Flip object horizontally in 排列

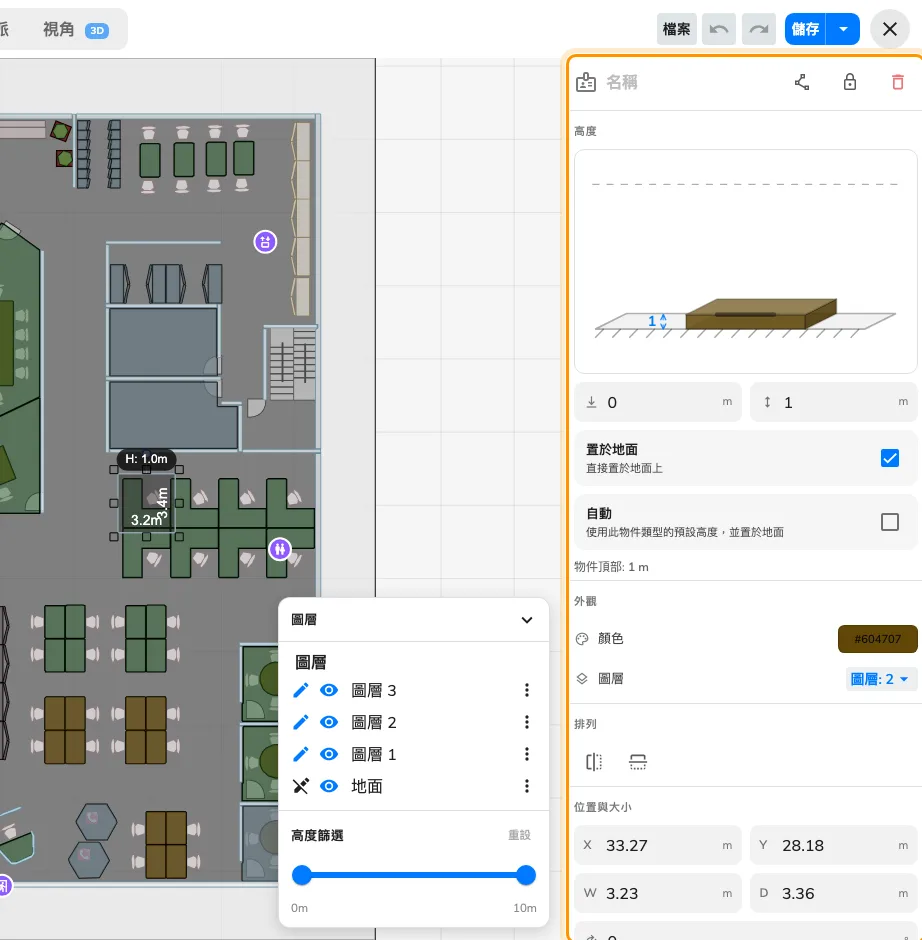[x=593, y=761]
